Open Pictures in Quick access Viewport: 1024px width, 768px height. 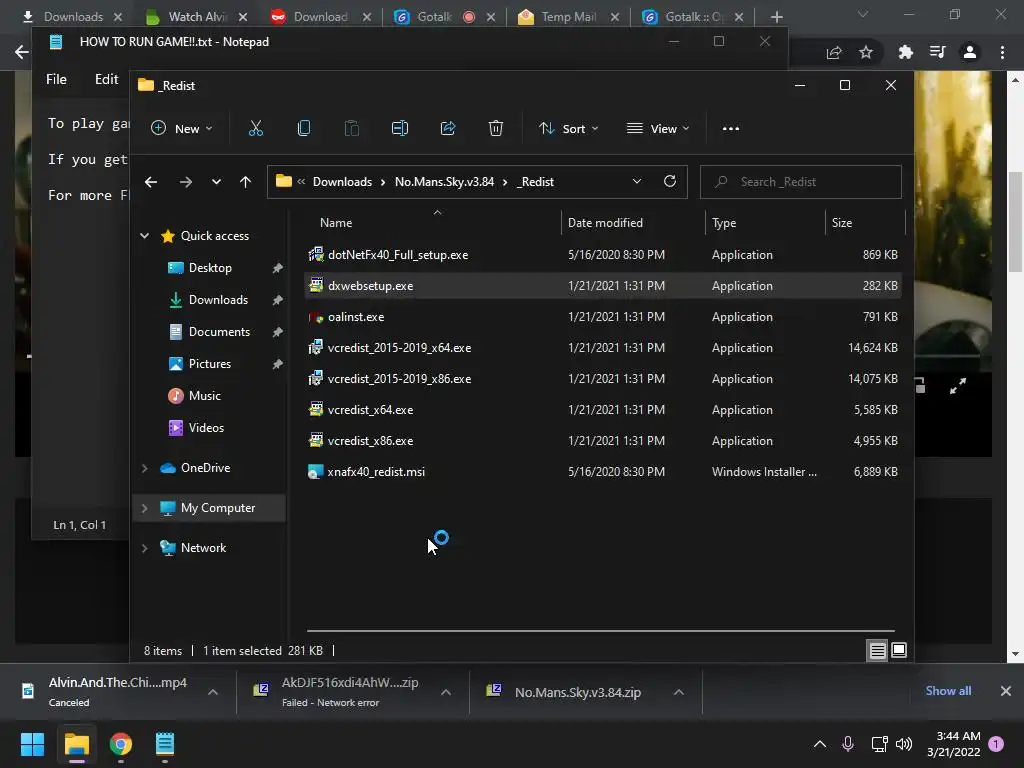210,364
